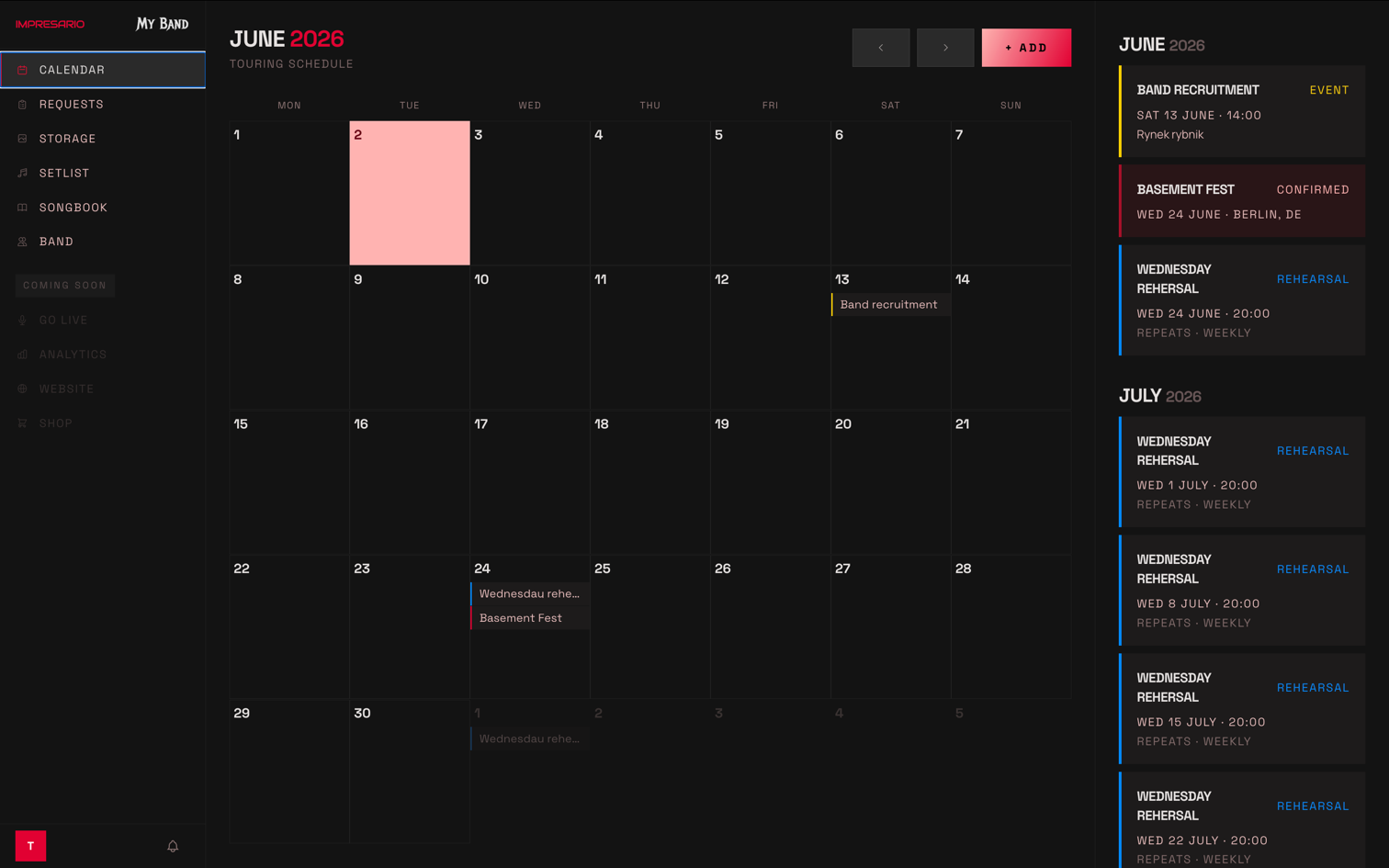This screenshot has height=868, width=1389.
Task: Open the Songbook menu item
Action: [x=103, y=208]
